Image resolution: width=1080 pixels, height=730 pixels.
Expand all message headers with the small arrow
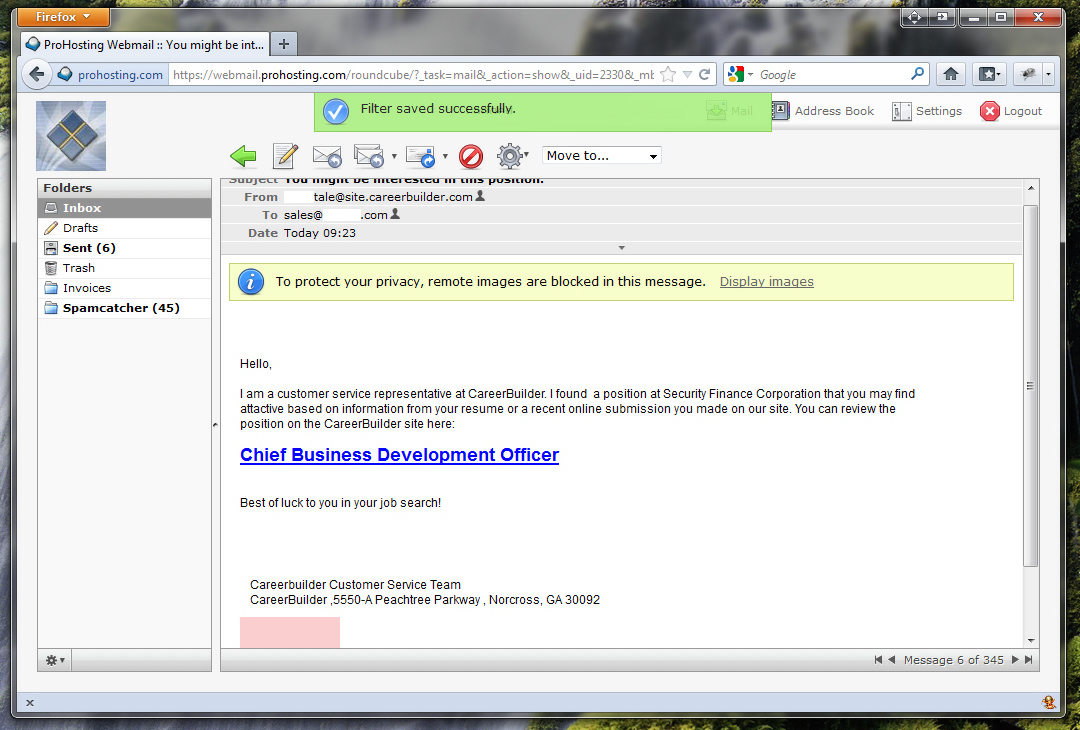pos(621,248)
